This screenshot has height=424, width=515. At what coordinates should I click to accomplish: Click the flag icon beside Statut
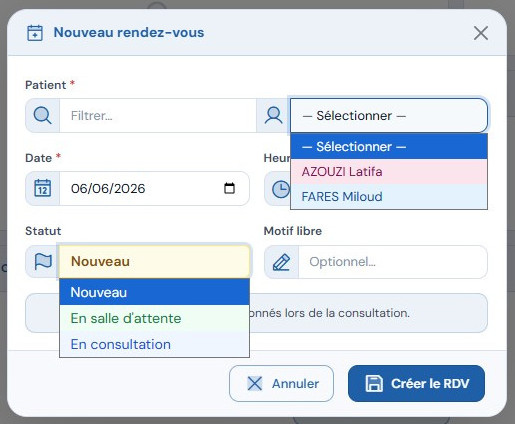[43, 261]
